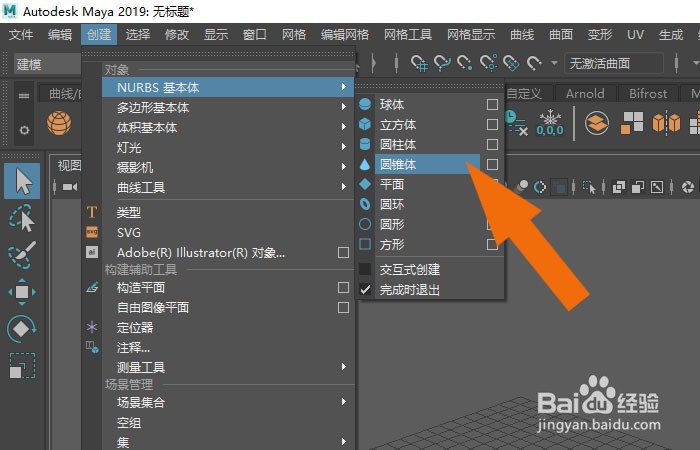This screenshot has height=450, width=700.
Task: Select the arrow Select tool
Action: click(22, 181)
